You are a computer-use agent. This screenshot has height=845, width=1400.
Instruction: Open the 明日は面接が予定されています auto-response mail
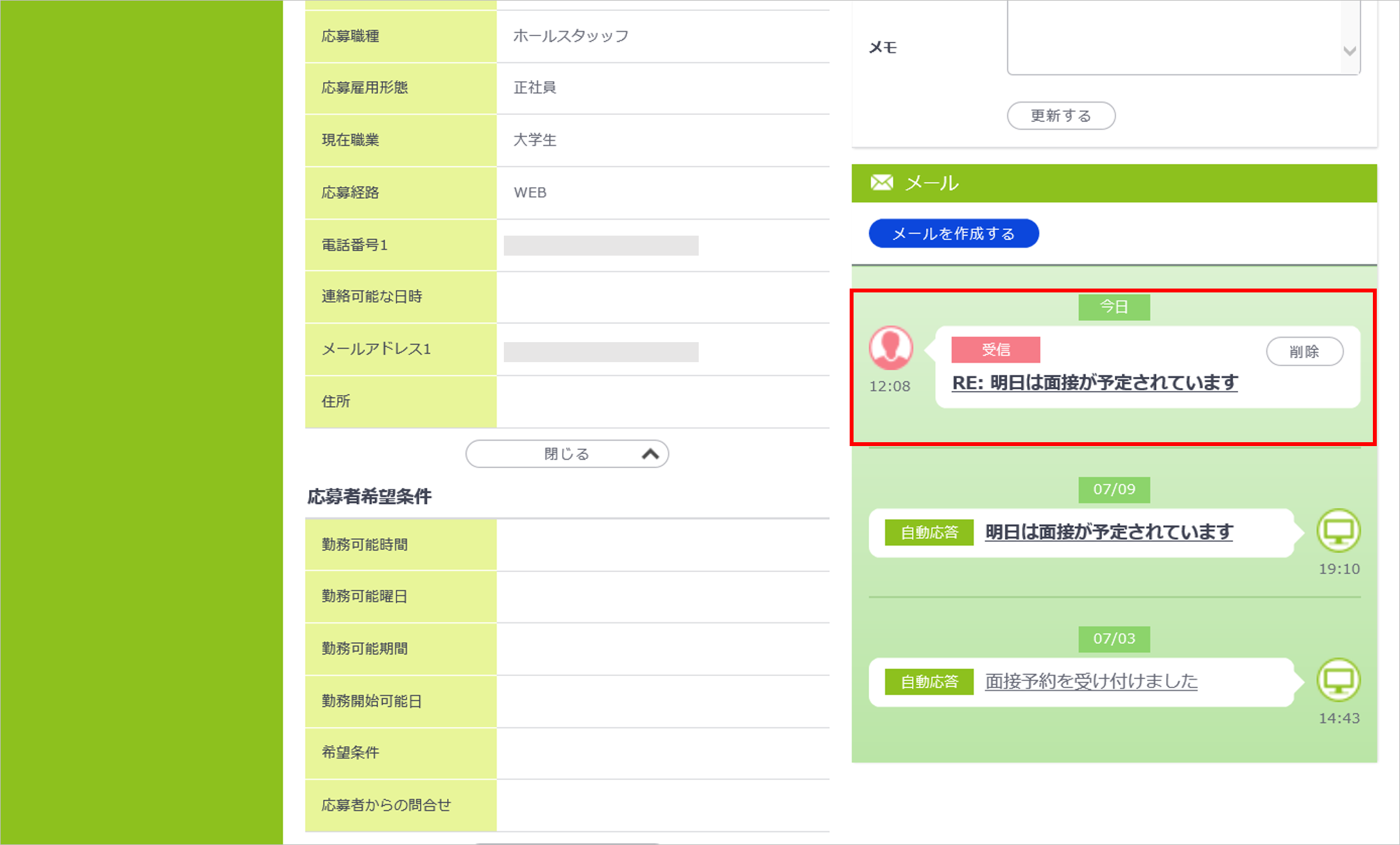[x=1108, y=532]
